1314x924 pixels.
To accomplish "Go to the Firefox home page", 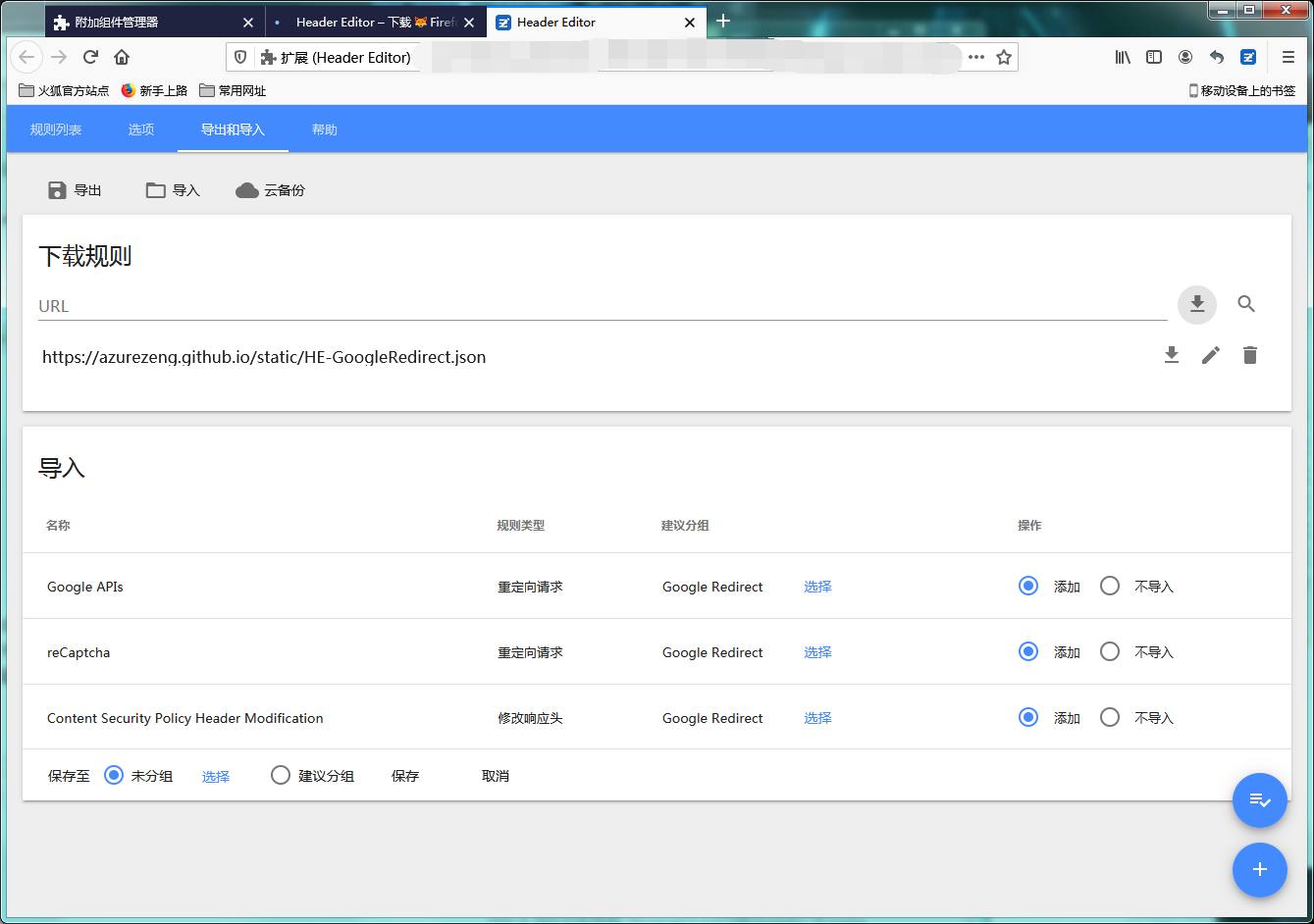I will point(122,57).
